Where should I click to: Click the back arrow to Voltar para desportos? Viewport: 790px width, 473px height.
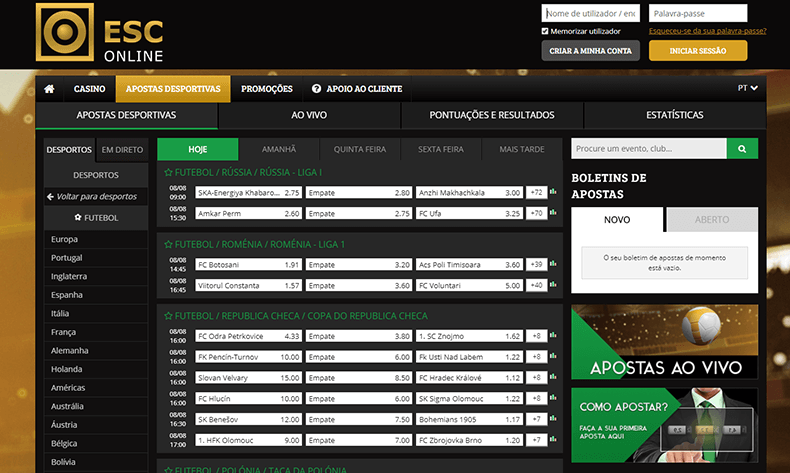point(50,196)
